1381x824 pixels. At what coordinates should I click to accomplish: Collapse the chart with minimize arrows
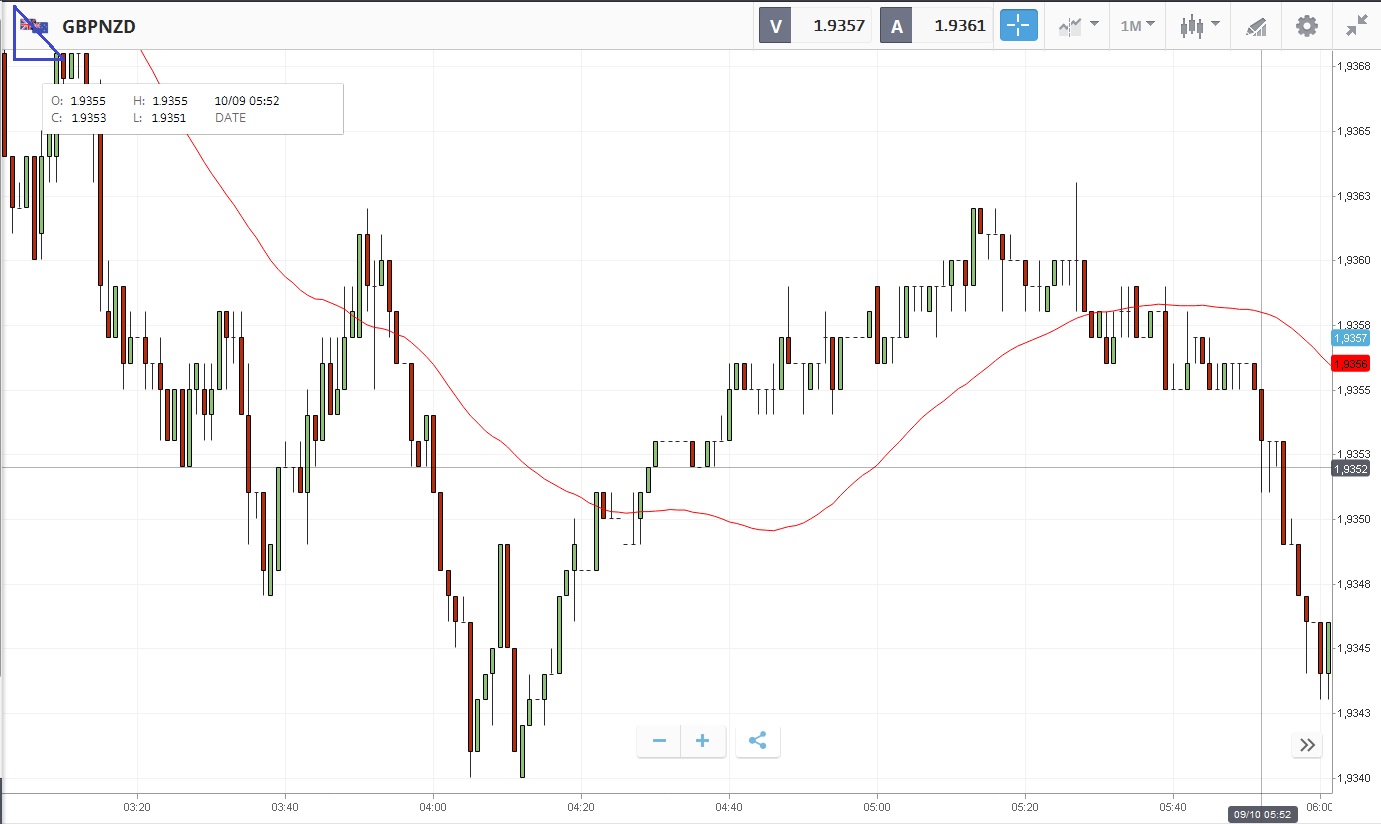[x=1356, y=26]
